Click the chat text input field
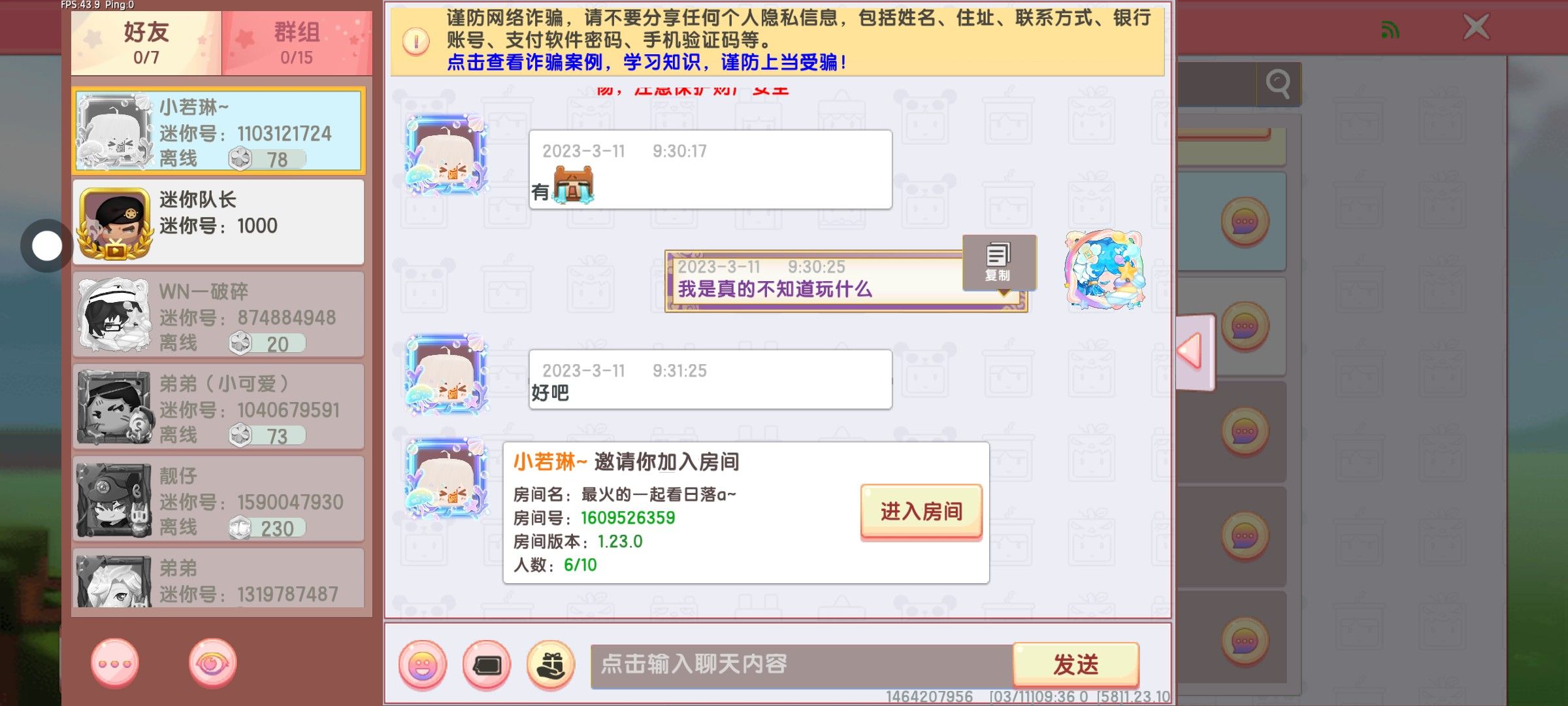 (802, 665)
